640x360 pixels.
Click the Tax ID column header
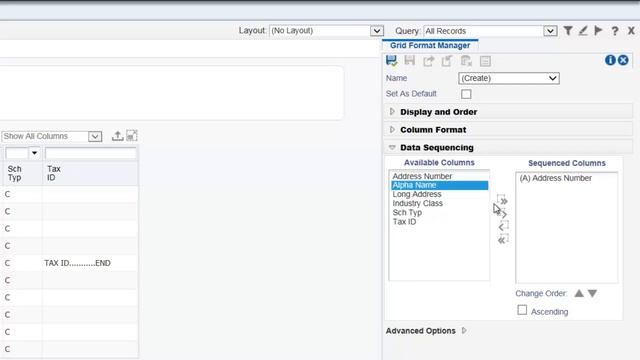(90, 173)
